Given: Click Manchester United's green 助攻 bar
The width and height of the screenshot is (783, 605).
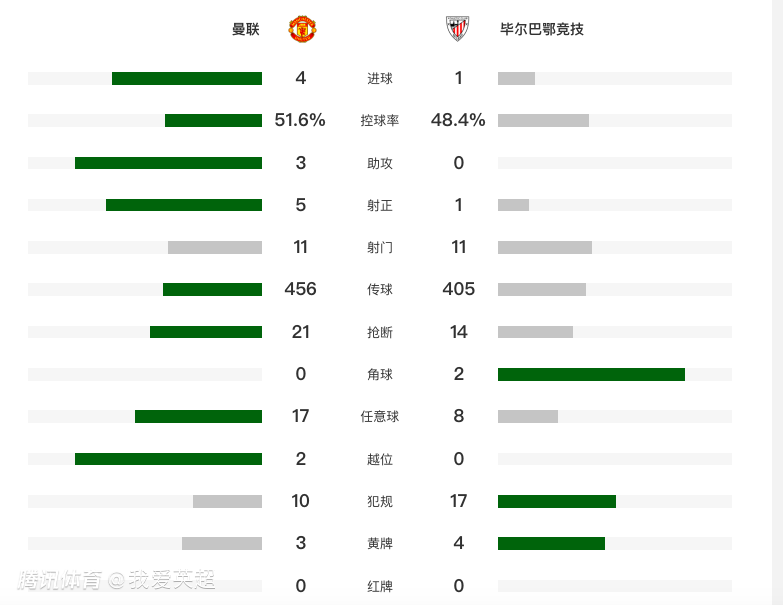Looking at the screenshot, I should [x=168, y=163].
